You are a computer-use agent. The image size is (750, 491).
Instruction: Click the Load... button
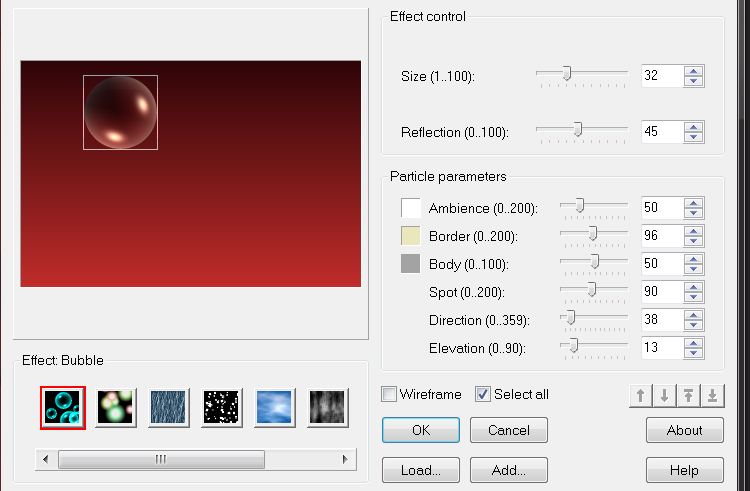[421, 470]
